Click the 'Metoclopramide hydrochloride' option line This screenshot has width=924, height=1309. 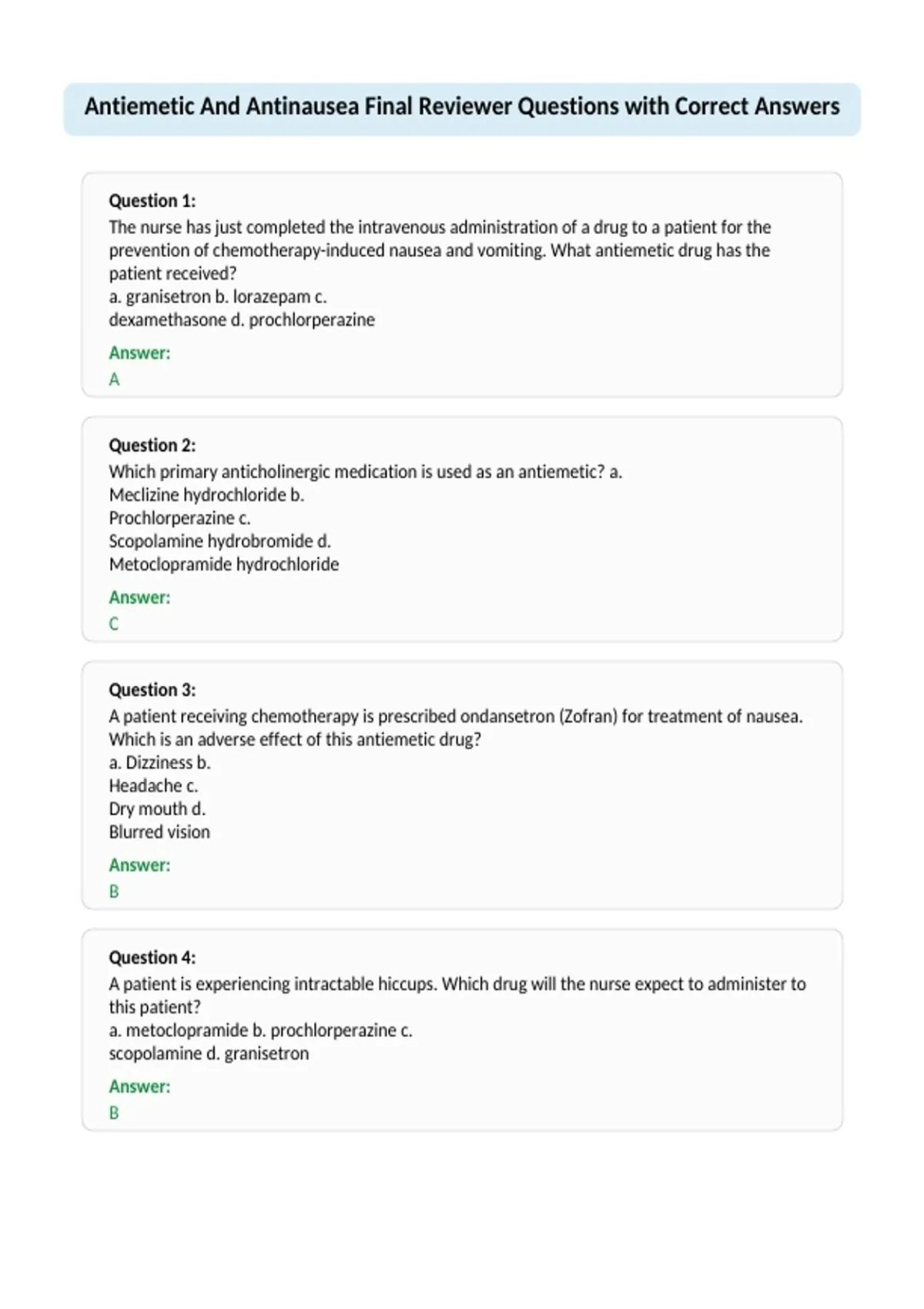224,564
